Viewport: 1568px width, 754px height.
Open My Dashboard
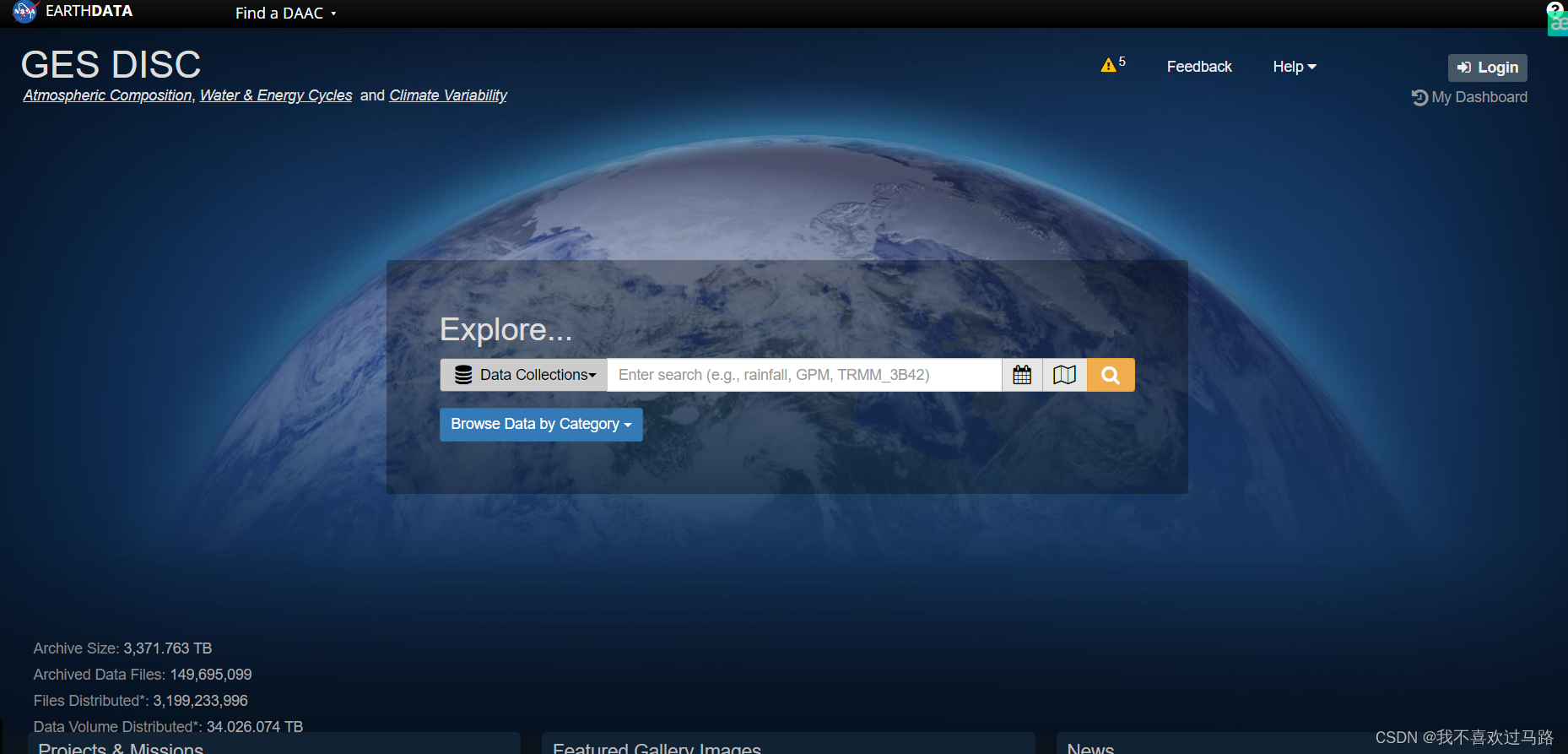click(1479, 97)
